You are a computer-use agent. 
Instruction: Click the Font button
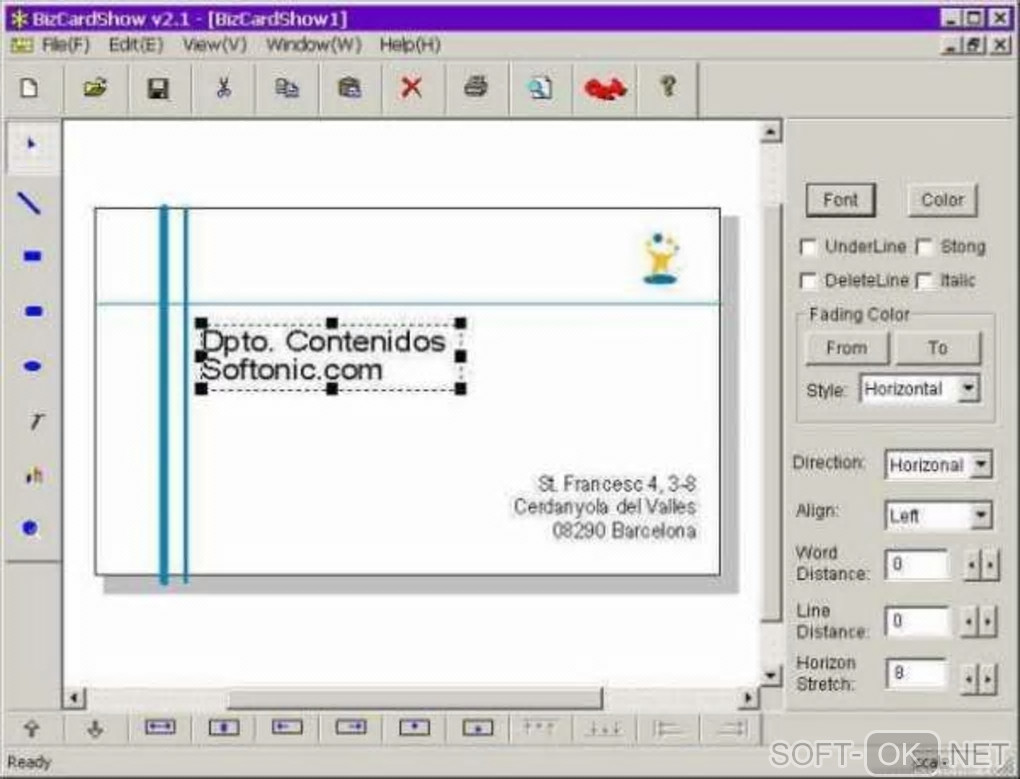click(840, 200)
